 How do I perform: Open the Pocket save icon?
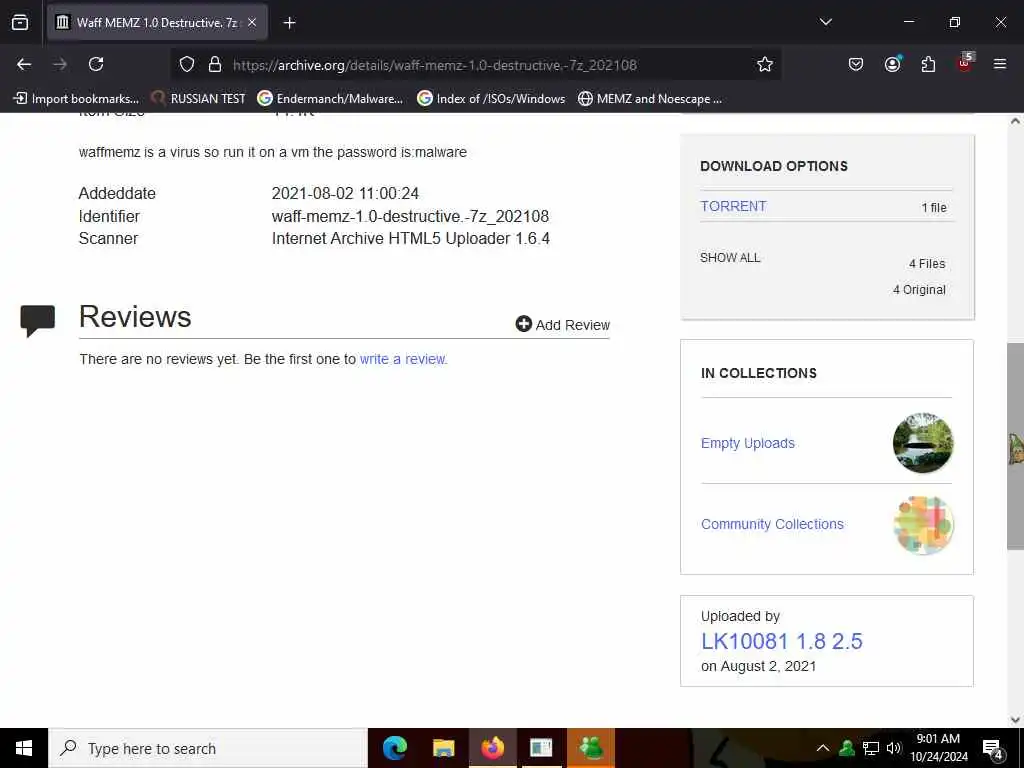click(x=856, y=64)
